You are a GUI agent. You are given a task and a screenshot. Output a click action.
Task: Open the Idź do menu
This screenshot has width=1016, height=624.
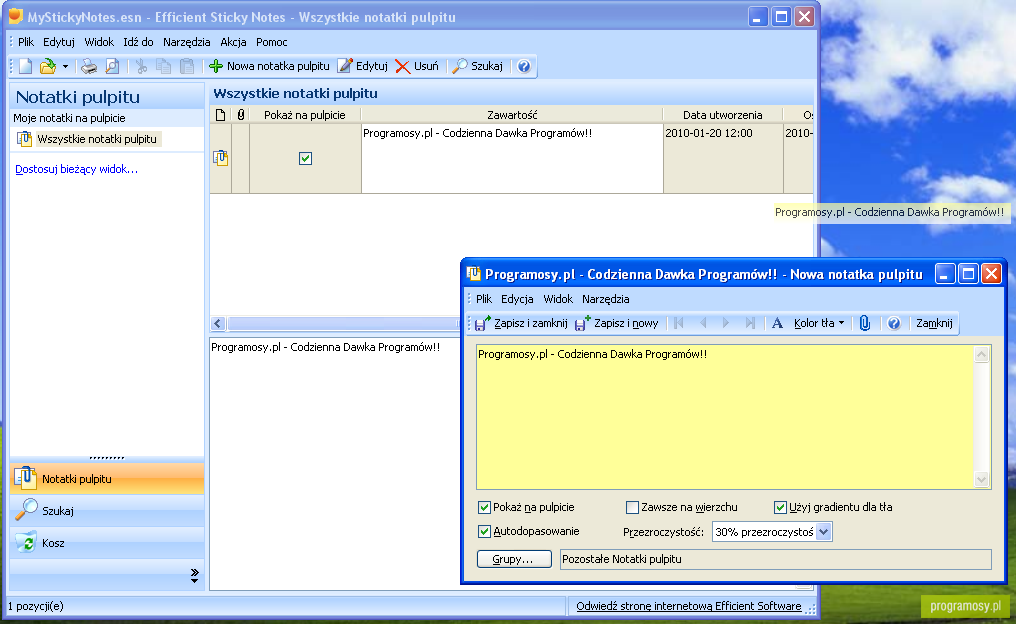click(139, 42)
